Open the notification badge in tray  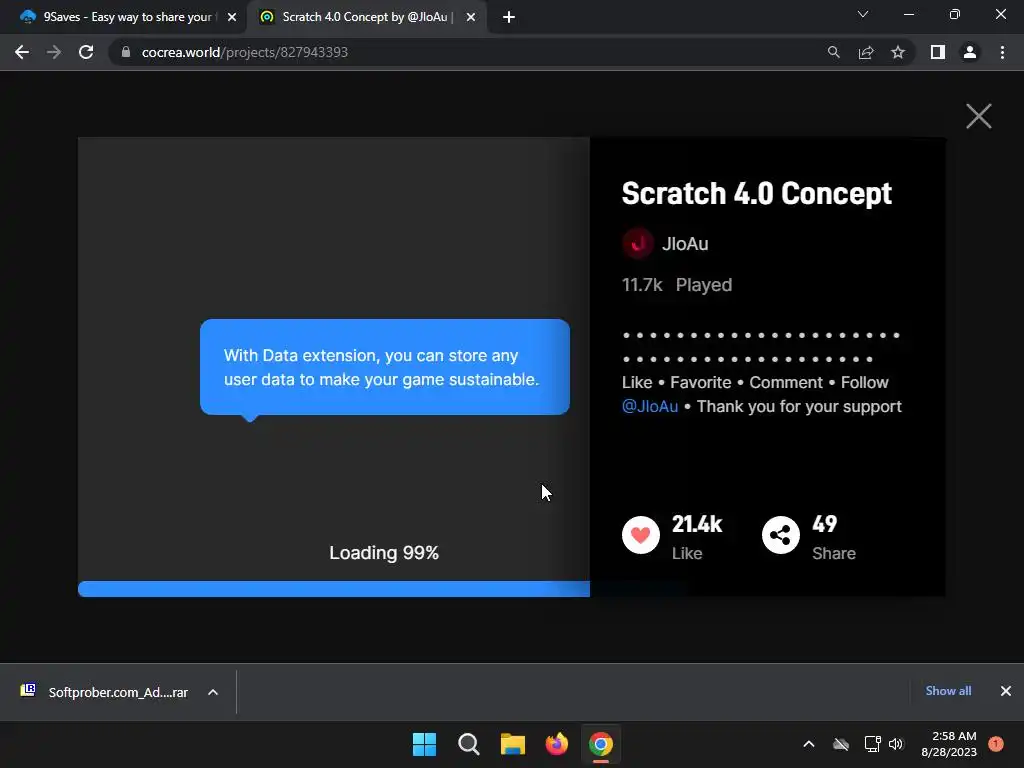point(995,744)
